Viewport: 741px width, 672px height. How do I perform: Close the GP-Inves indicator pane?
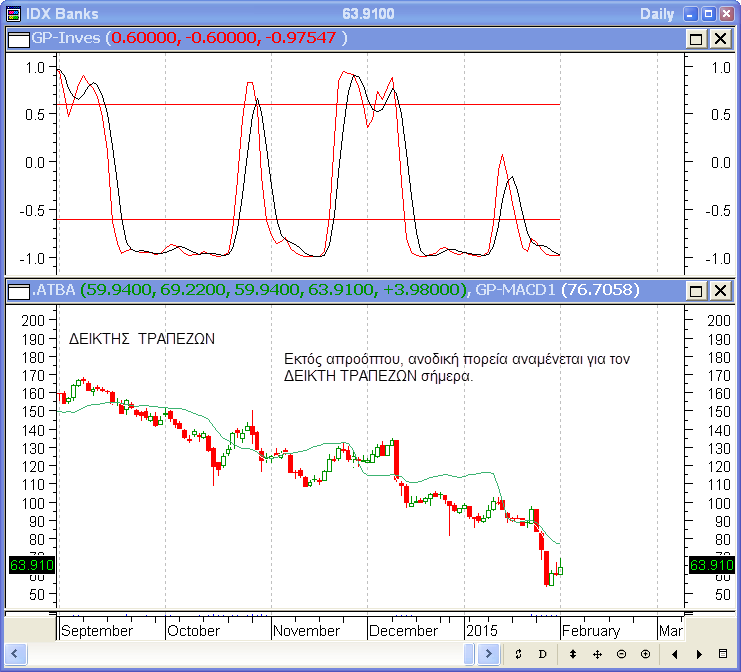(721, 39)
